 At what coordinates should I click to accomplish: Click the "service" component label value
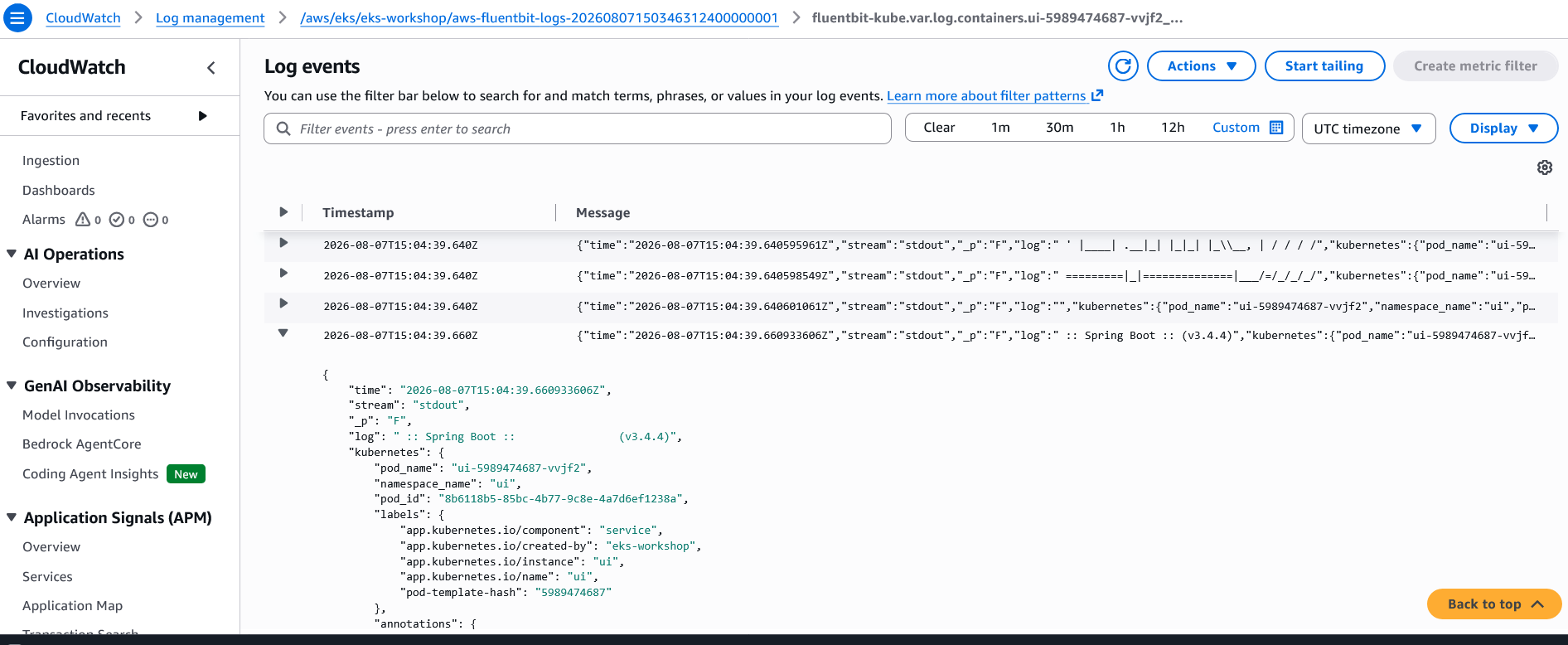tap(628, 531)
